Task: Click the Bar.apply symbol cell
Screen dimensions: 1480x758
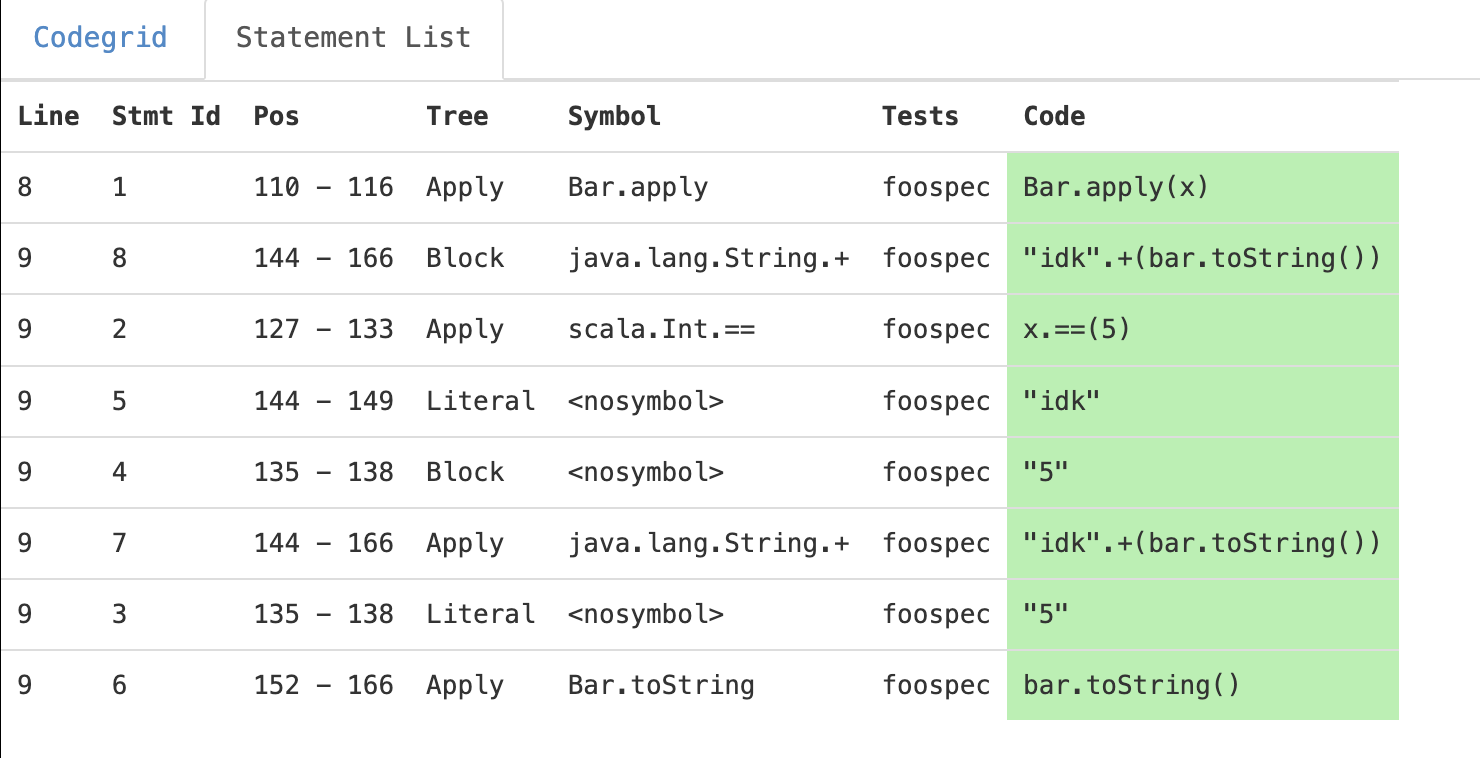Action: point(638,187)
